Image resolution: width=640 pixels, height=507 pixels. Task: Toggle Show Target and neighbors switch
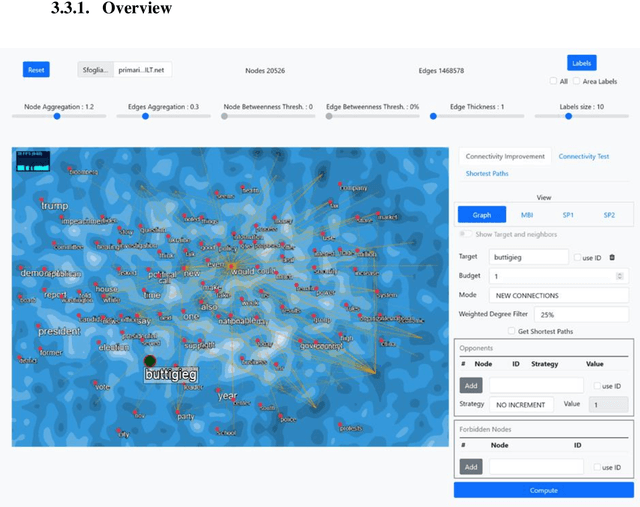[466, 234]
